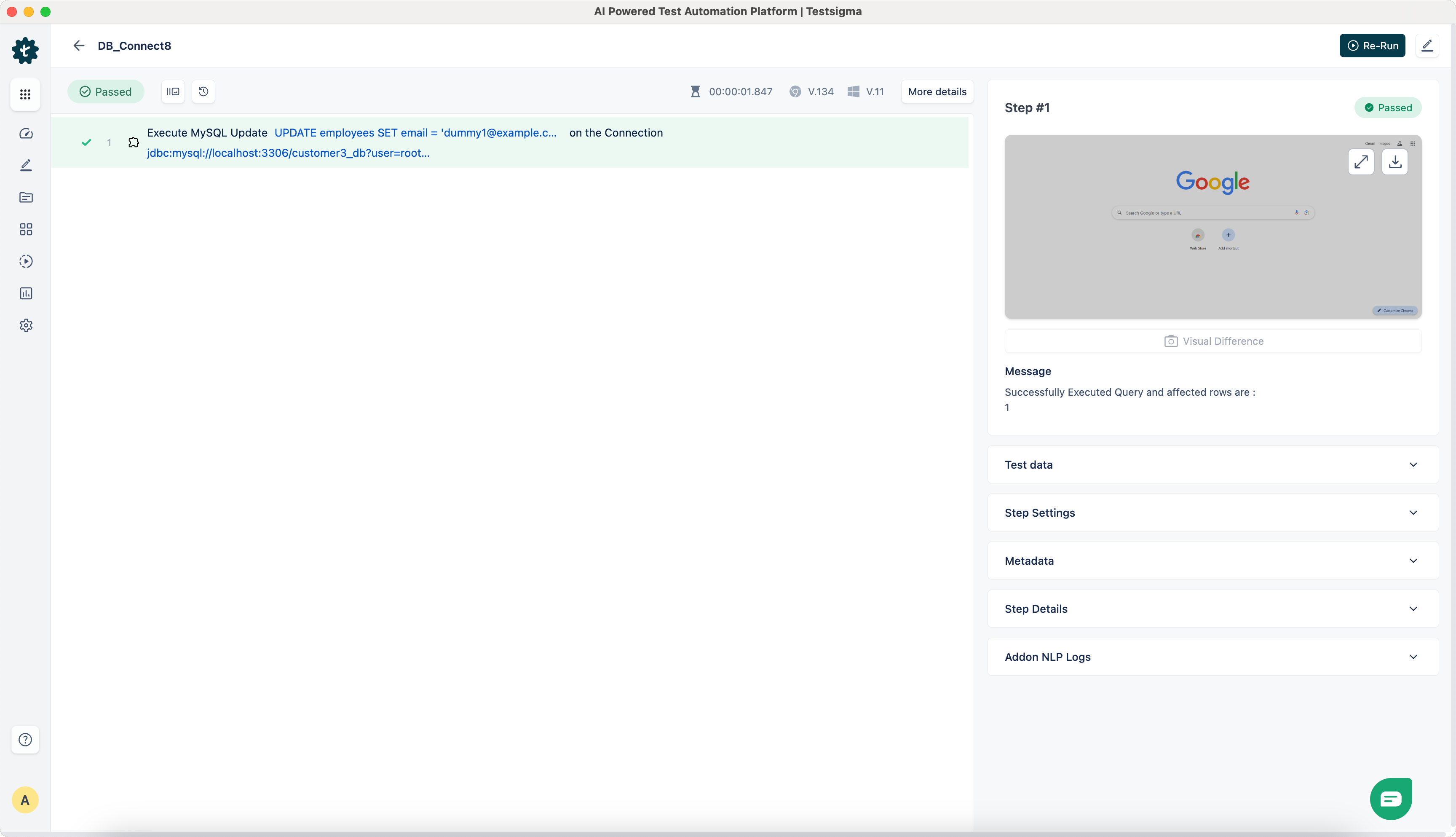The image size is (1456, 837).
Task: Click the edit pencil beside Re-Run
Action: 1427,46
